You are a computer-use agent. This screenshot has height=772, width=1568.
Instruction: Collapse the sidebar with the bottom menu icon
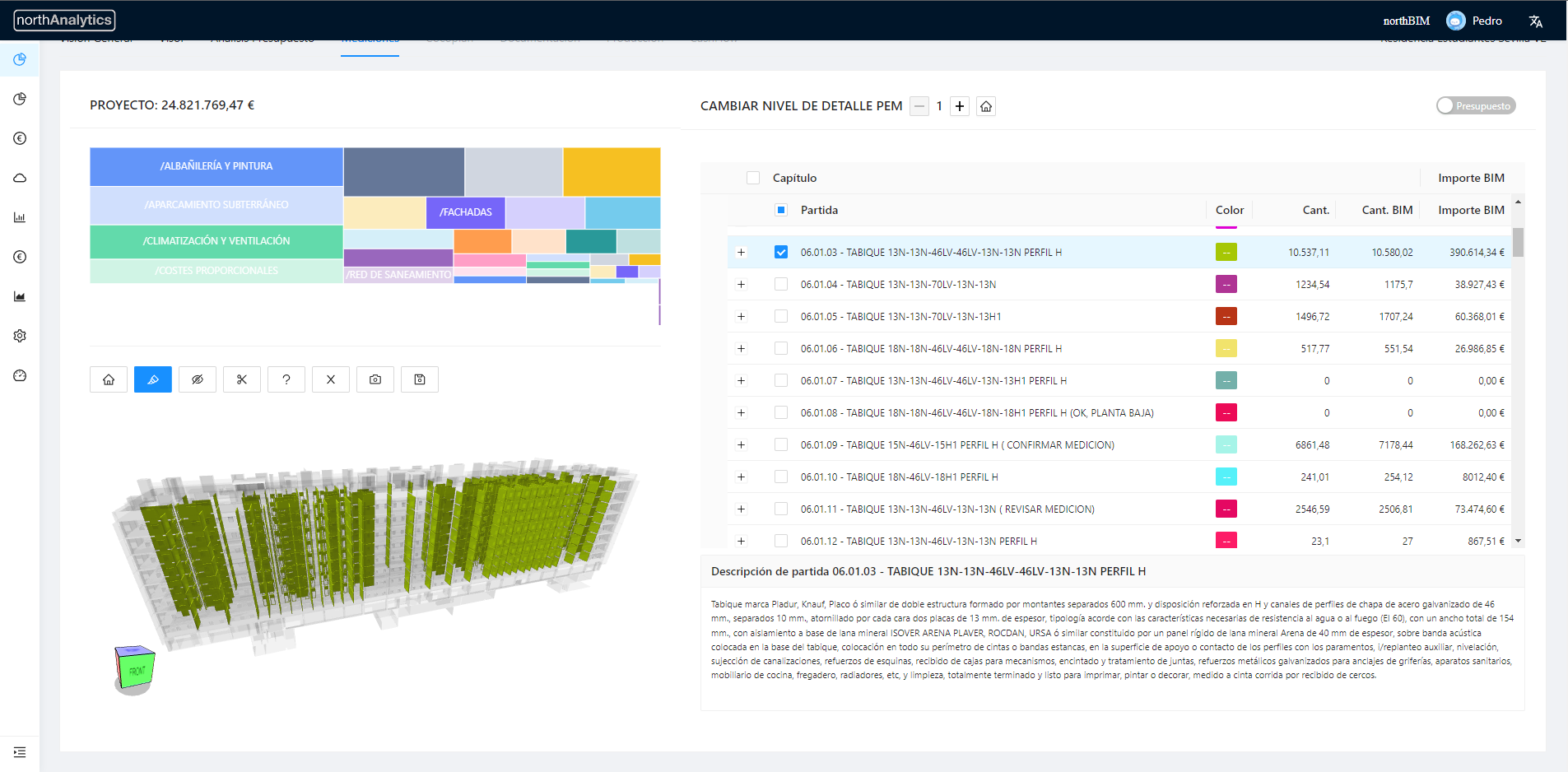20,752
